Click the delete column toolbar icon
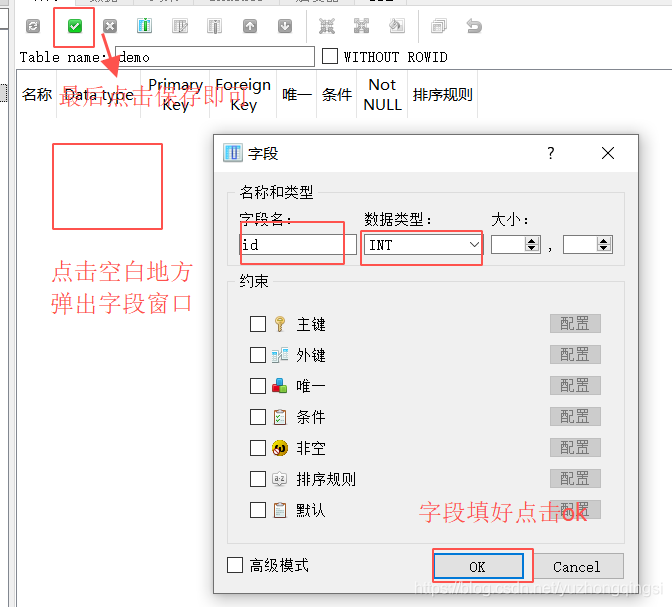Image resolution: width=672 pixels, height=607 pixels. (214, 26)
